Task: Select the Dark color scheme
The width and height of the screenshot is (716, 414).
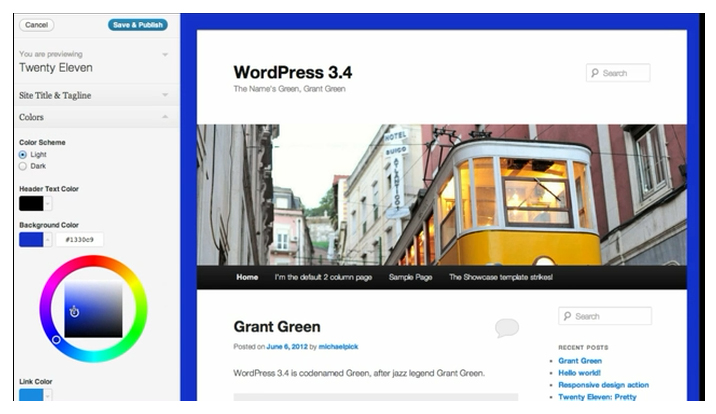Action: 22,166
